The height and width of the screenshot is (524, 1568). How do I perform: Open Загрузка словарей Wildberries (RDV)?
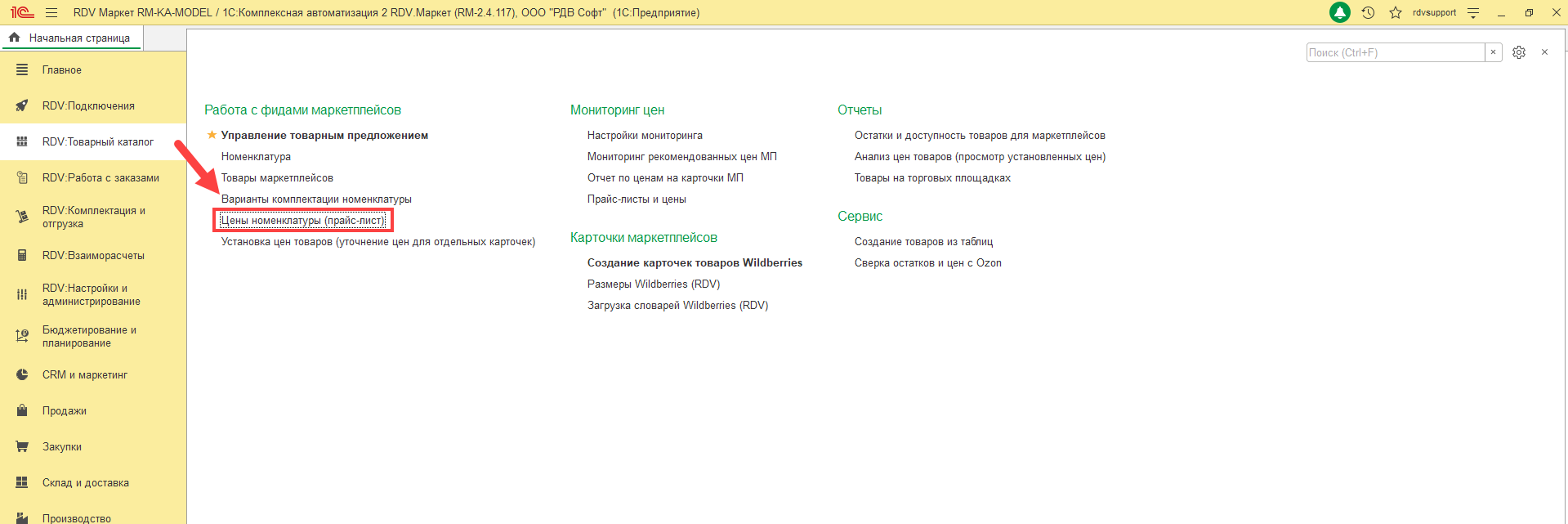point(677,306)
